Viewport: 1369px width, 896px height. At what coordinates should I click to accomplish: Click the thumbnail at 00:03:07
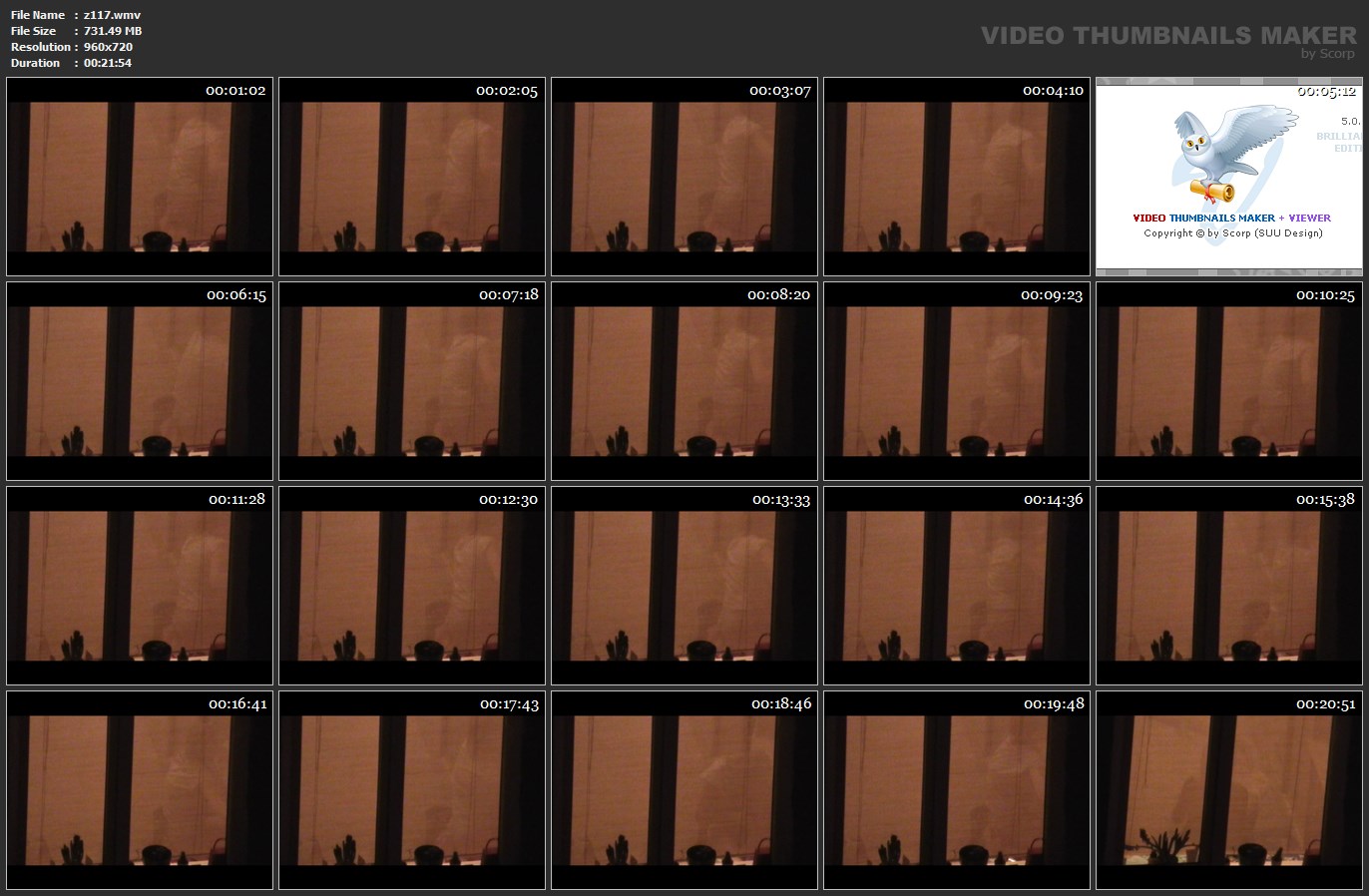point(684,177)
